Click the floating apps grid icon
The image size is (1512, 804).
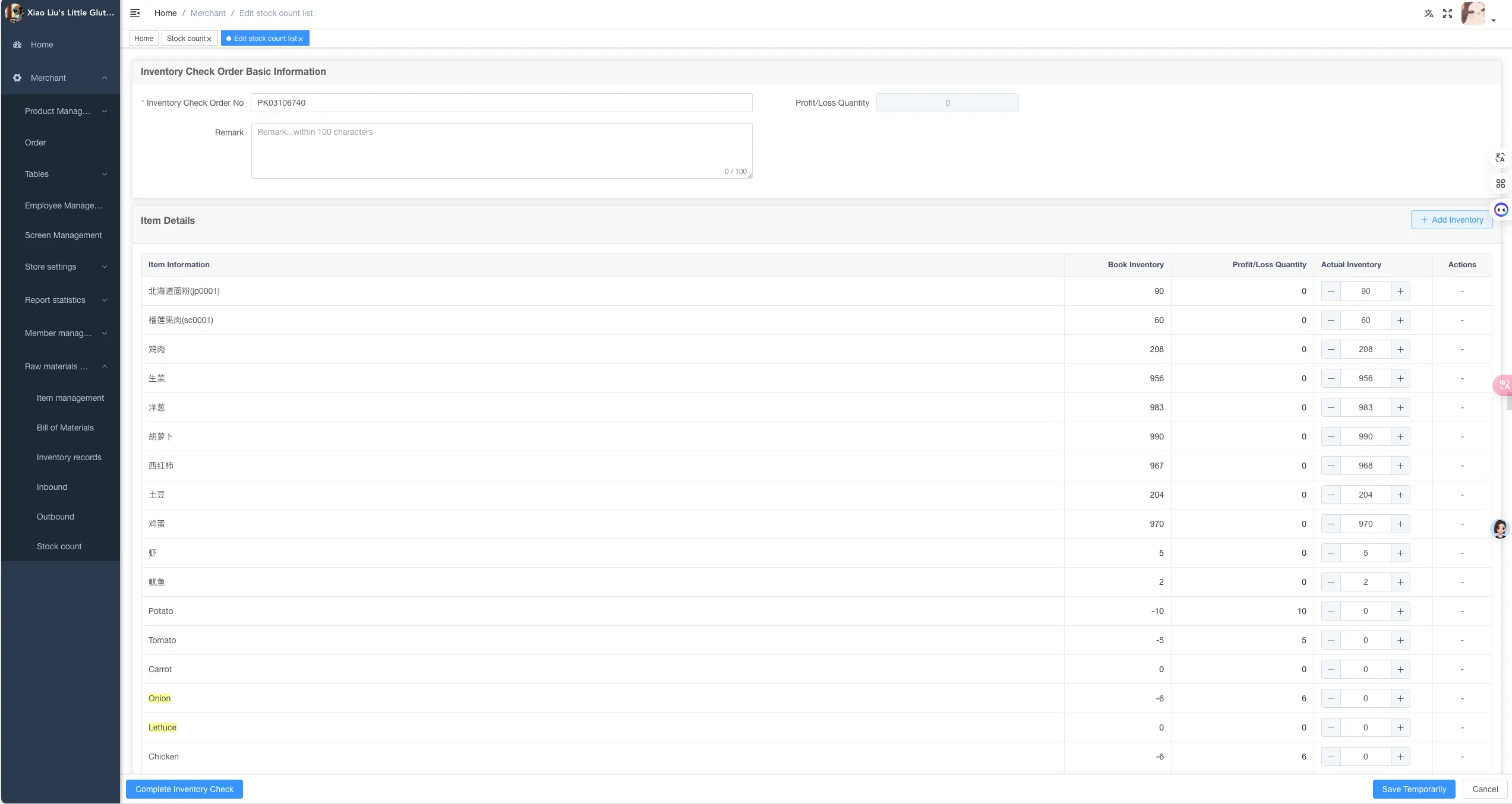(x=1500, y=183)
